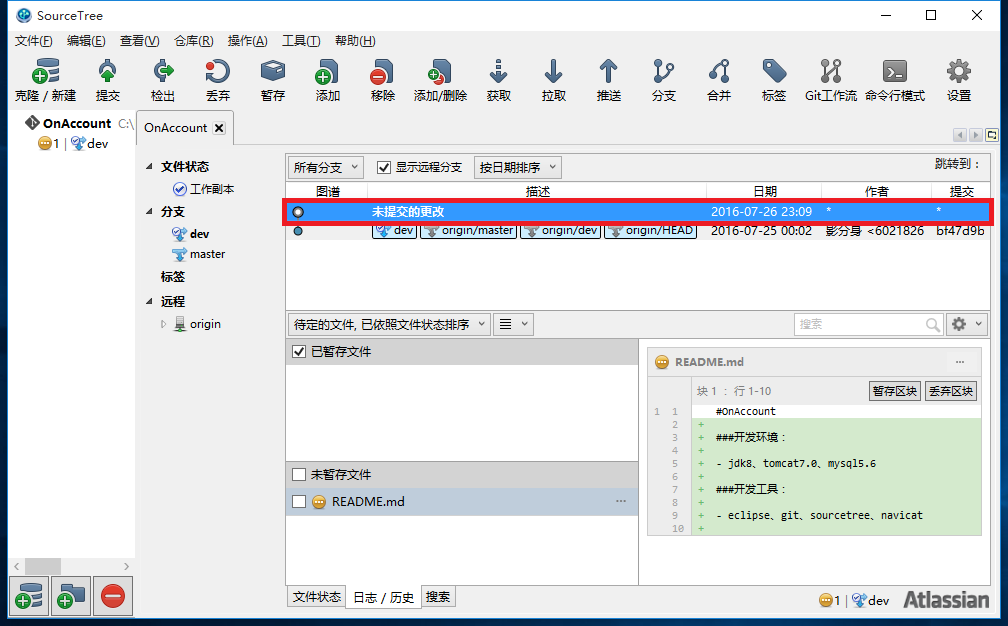Image resolution: width=1008 pixels, height=626 pixels.
Task: Click the 暂存区块 button
Action: point(894,391)
